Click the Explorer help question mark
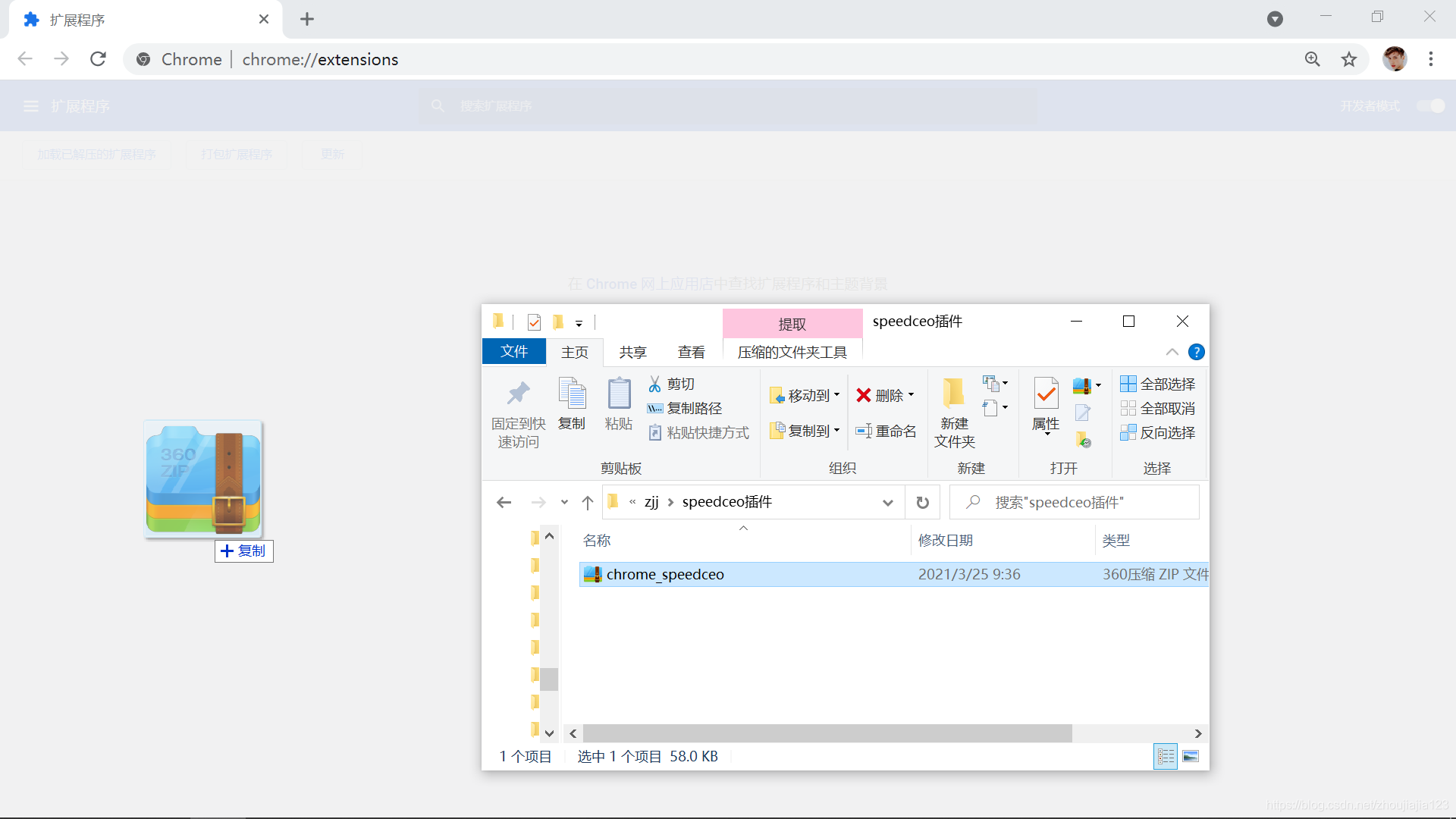This screenshot has width=1456, height=819. (1196, 352)
